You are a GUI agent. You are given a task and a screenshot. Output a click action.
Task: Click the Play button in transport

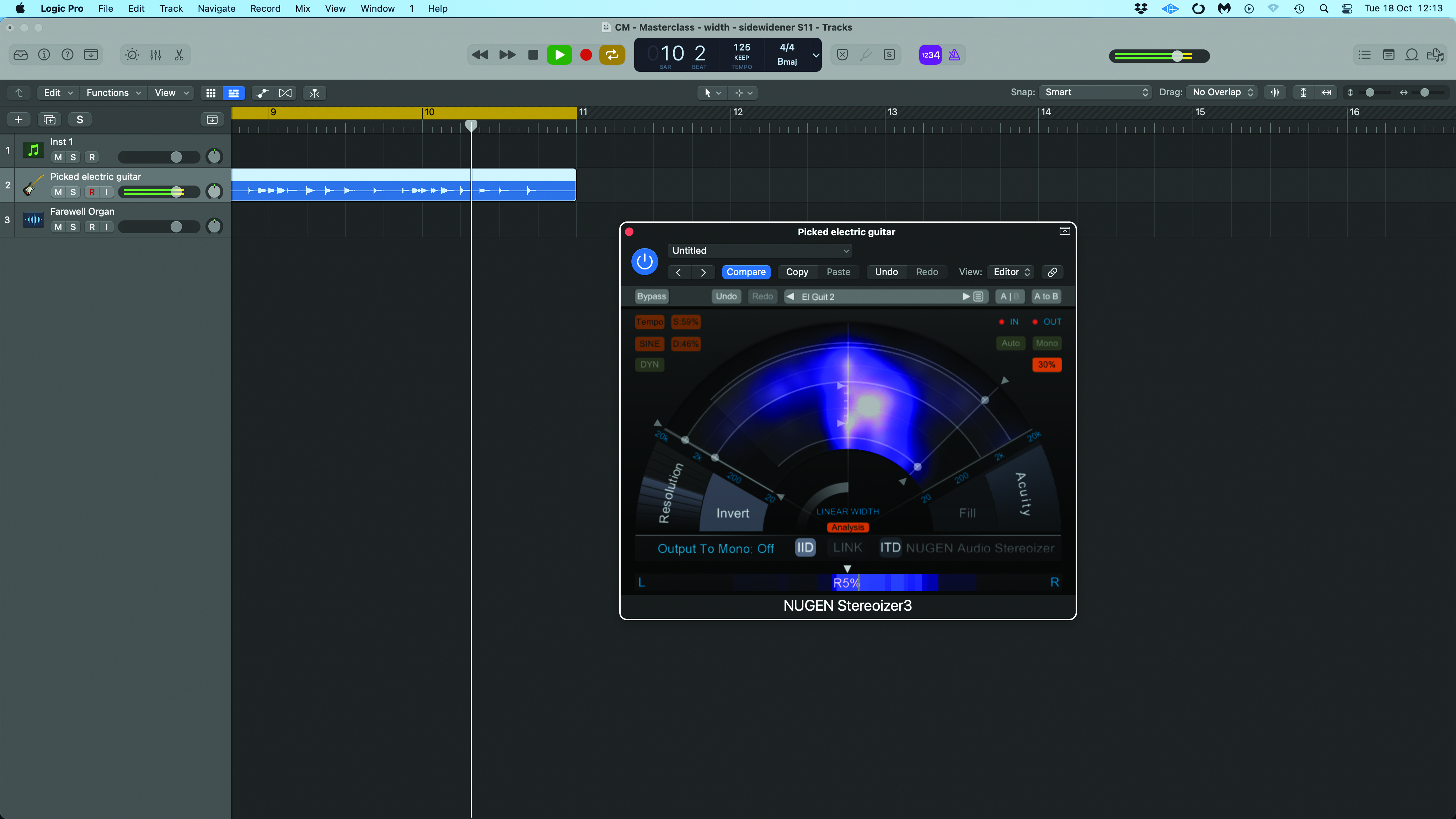(x=559, y=55)
